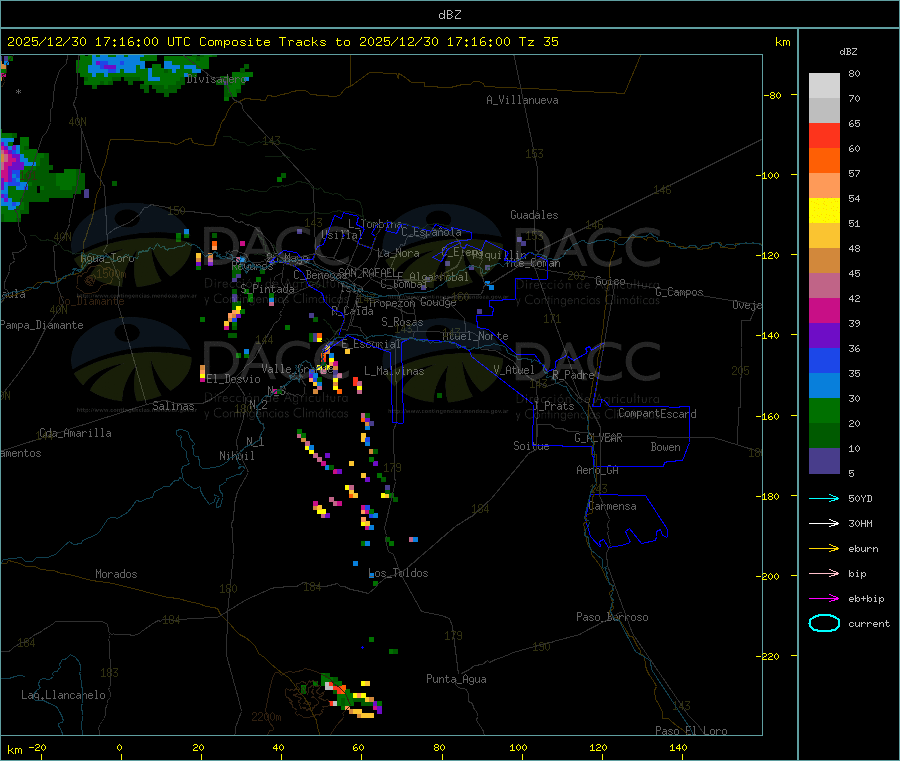Pick the 42 dBZ magenta color swatch
The height and width of the screenshot is (761, 900).
pos(824,310)
